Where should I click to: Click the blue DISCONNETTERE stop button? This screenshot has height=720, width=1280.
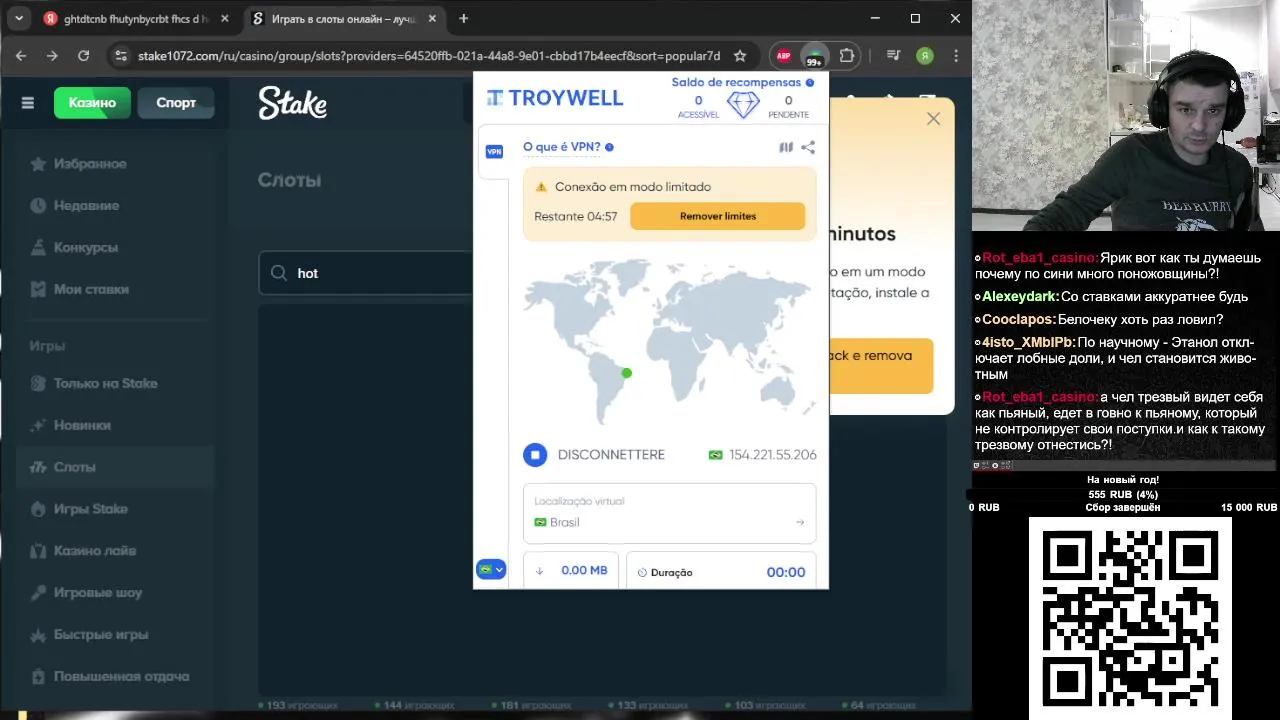[535, 455]
